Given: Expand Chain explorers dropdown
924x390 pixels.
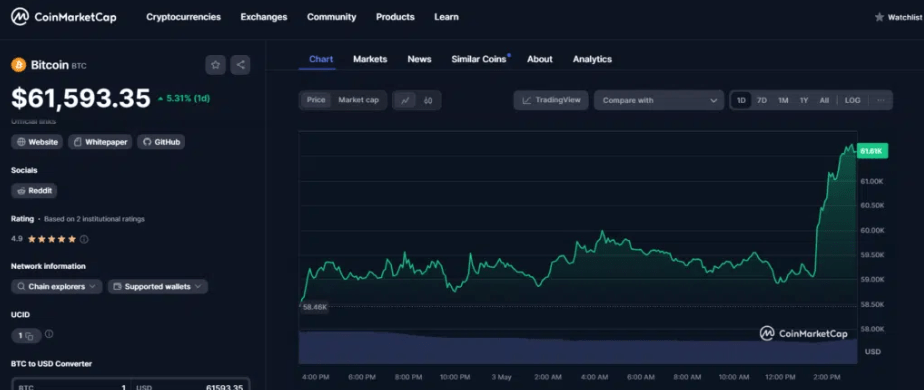Looking at the screenshot, I should pos(57,287).
